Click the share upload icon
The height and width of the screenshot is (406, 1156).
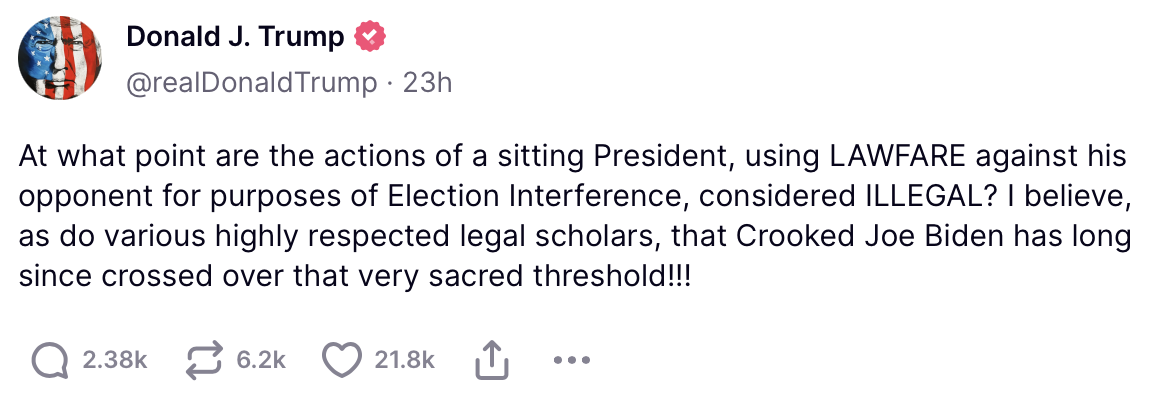[492, 360]
